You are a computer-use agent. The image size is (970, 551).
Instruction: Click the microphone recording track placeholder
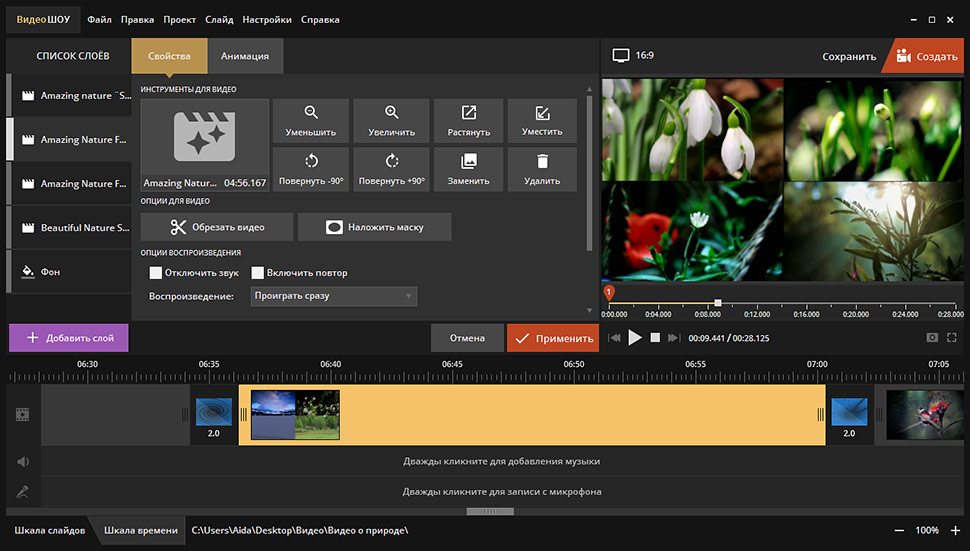(x=502, y=492)
